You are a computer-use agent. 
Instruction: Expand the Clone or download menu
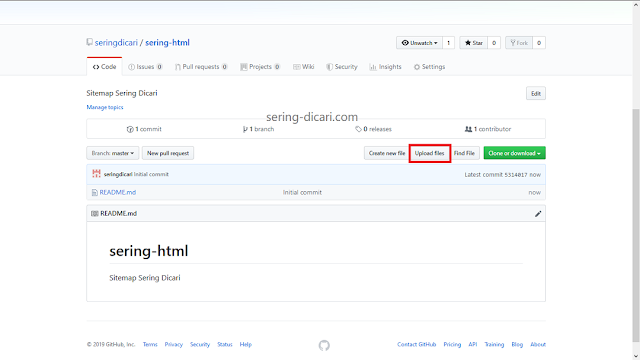(x=514, y=153)
